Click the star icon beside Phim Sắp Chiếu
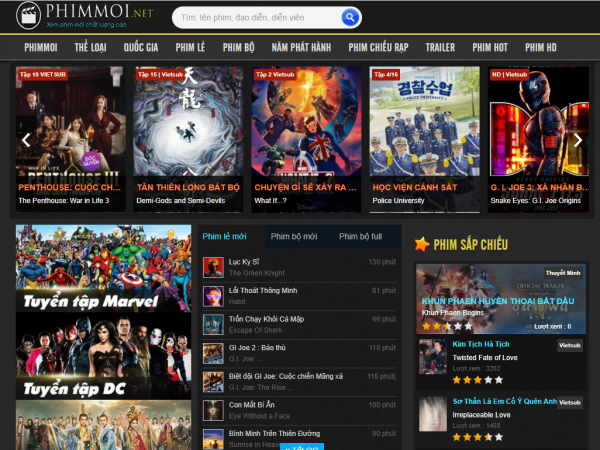 click(x=422, y=244)
